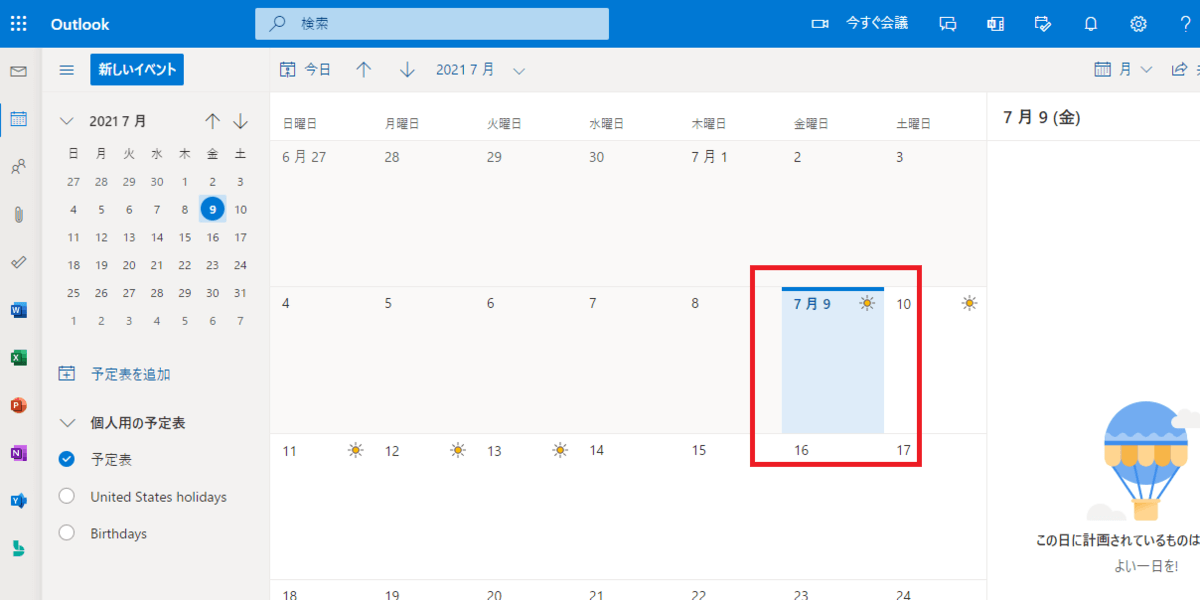Select July 9 cell in month grid
The image size is (1200, 600).
[833, 361]
